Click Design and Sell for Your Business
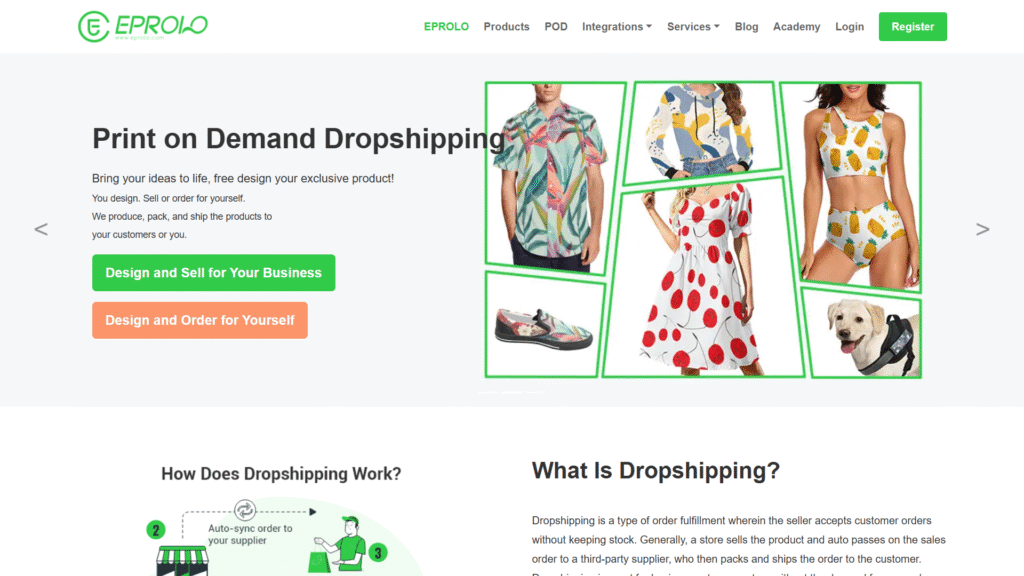The image size is (1024, 576). (x=214, y=272)
